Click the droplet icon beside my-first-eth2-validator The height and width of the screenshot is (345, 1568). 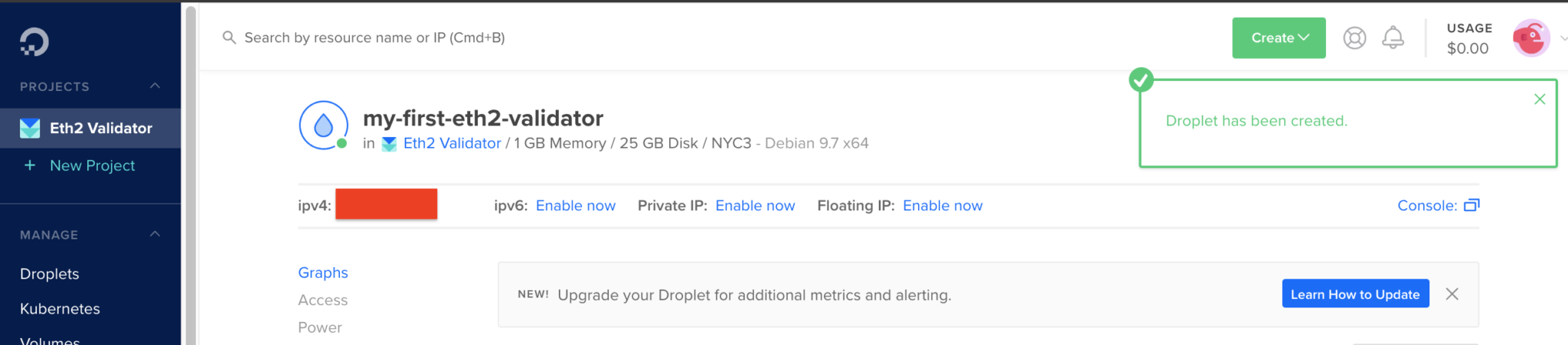point(324,125)
